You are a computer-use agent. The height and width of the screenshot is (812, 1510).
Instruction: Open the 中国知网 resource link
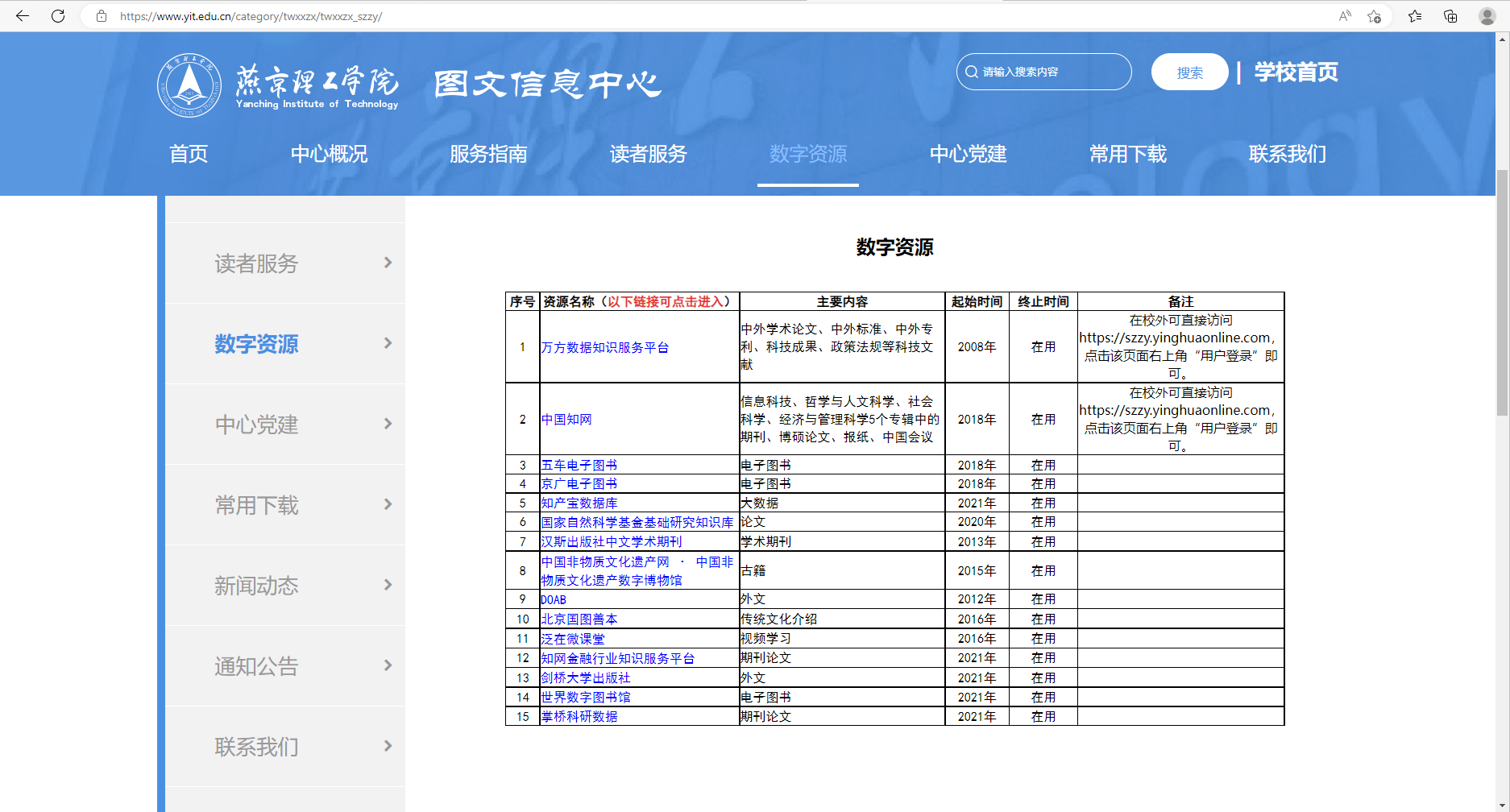pos(566,420)
